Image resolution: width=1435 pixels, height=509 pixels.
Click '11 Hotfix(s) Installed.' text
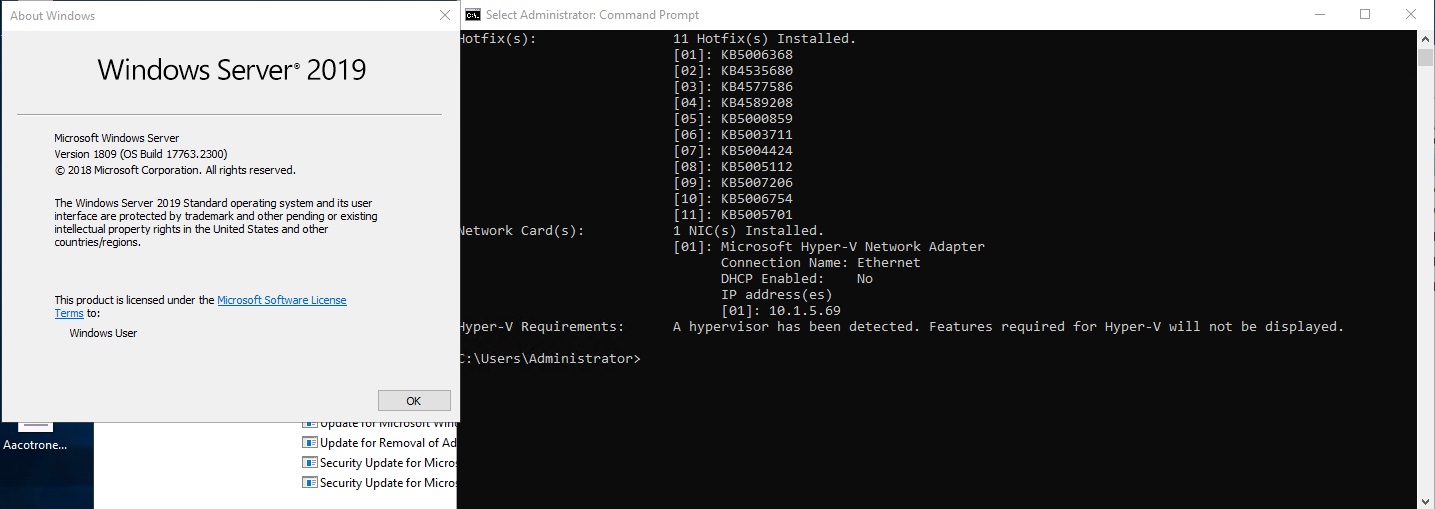tap(765, 39)
